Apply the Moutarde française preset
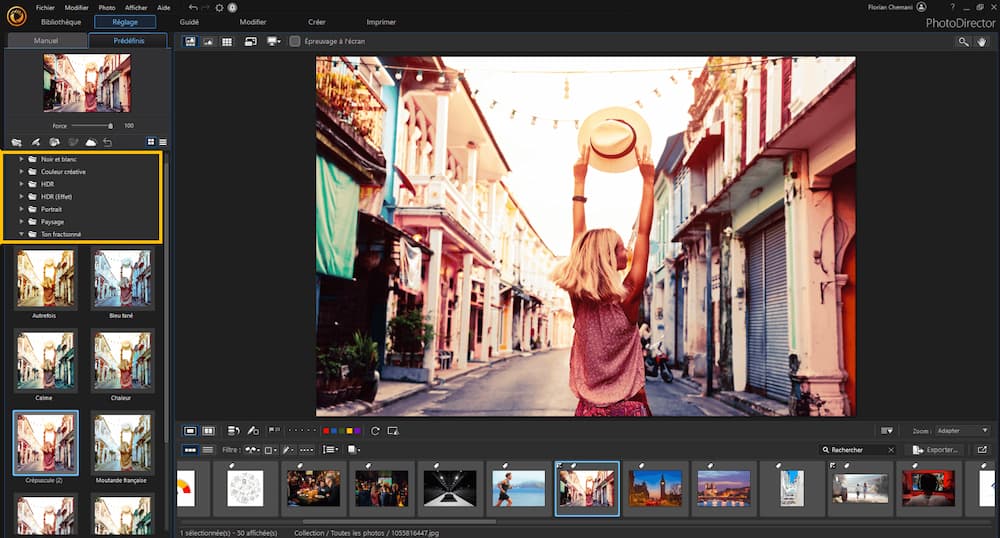Image resolution: width=1000 pixels, height=538 pixels. click(x=122, y=443)
